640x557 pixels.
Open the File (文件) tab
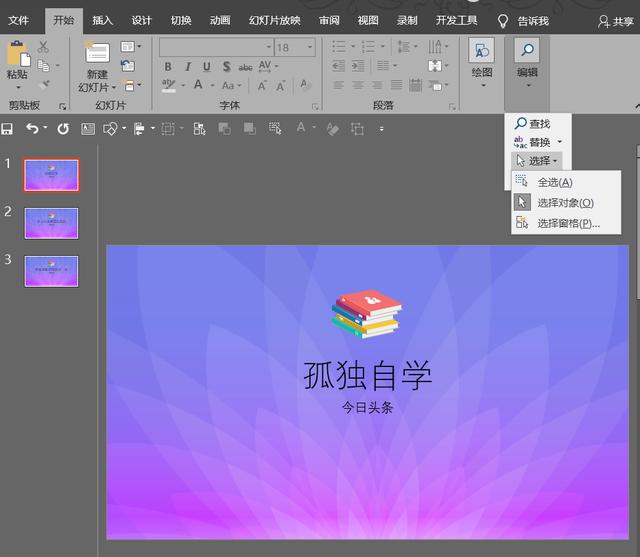click(x=18, y=20)
